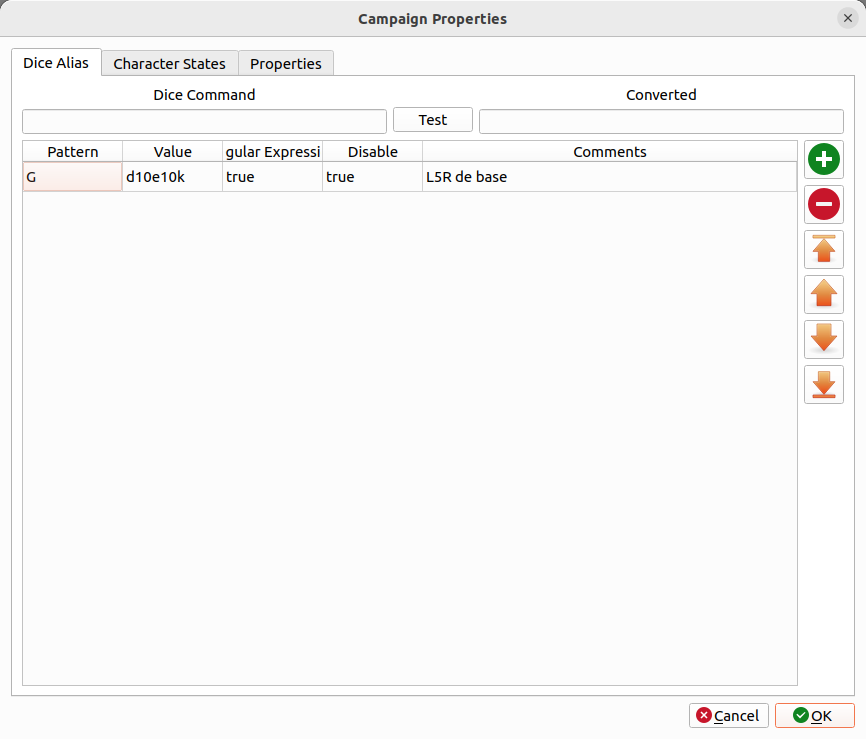
Task: Click the Converted output field
Action: click(x=661, y=121)
